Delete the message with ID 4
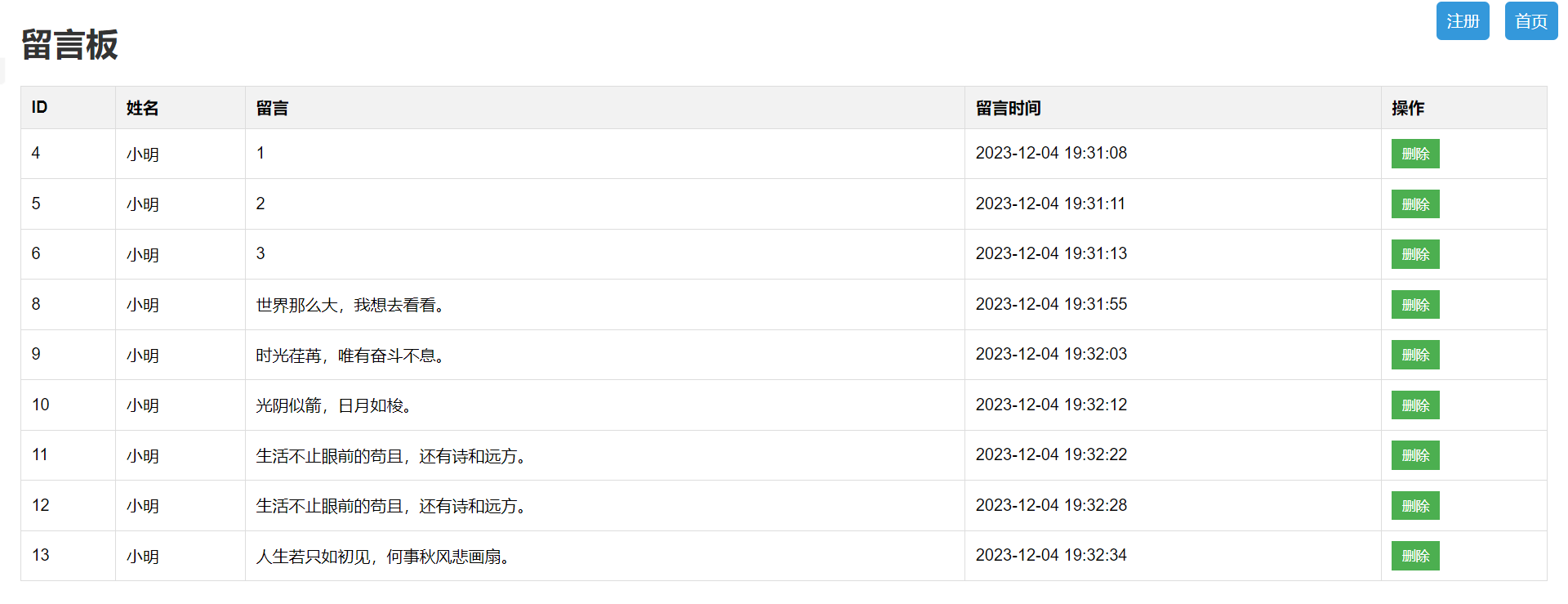 point(1415,154)
